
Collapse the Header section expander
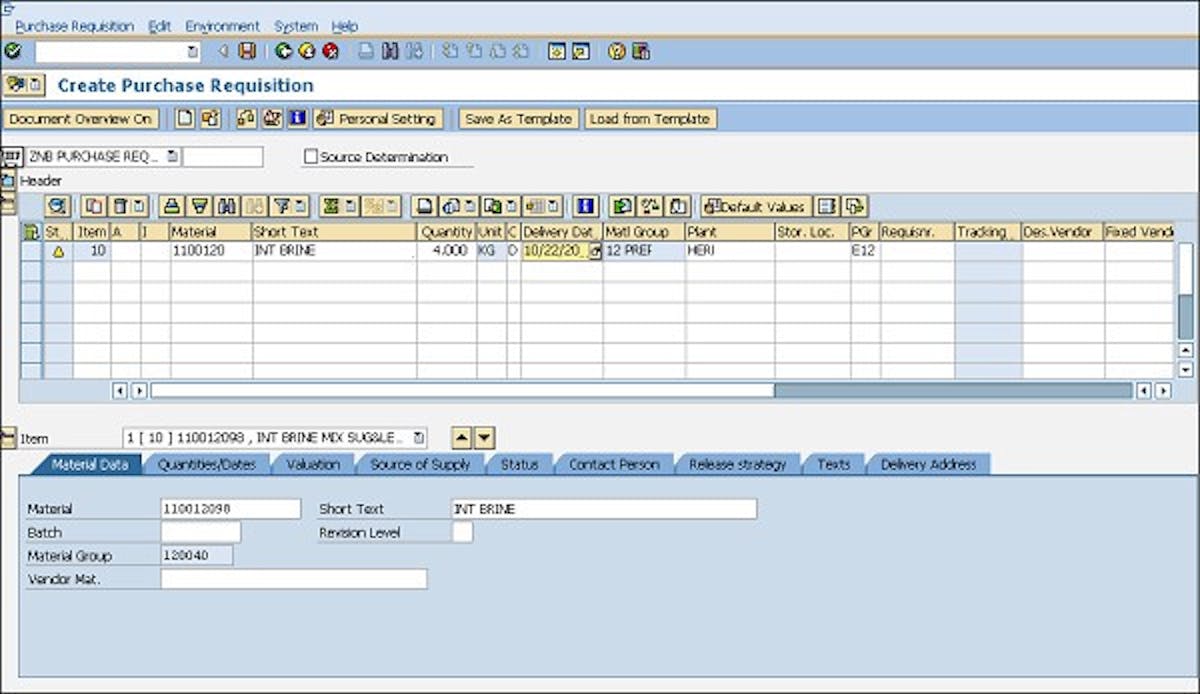click(x=8, y=181)
